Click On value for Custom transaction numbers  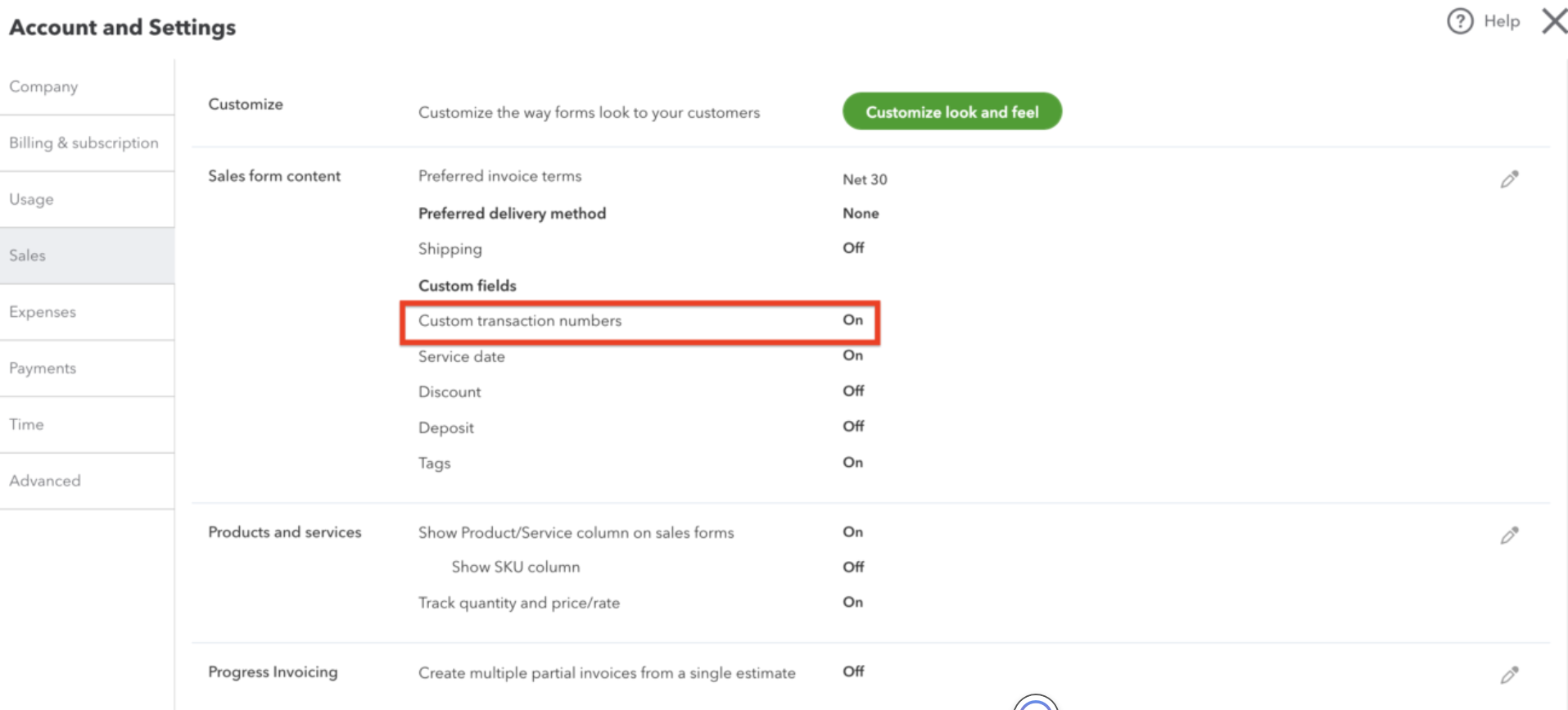852,320
